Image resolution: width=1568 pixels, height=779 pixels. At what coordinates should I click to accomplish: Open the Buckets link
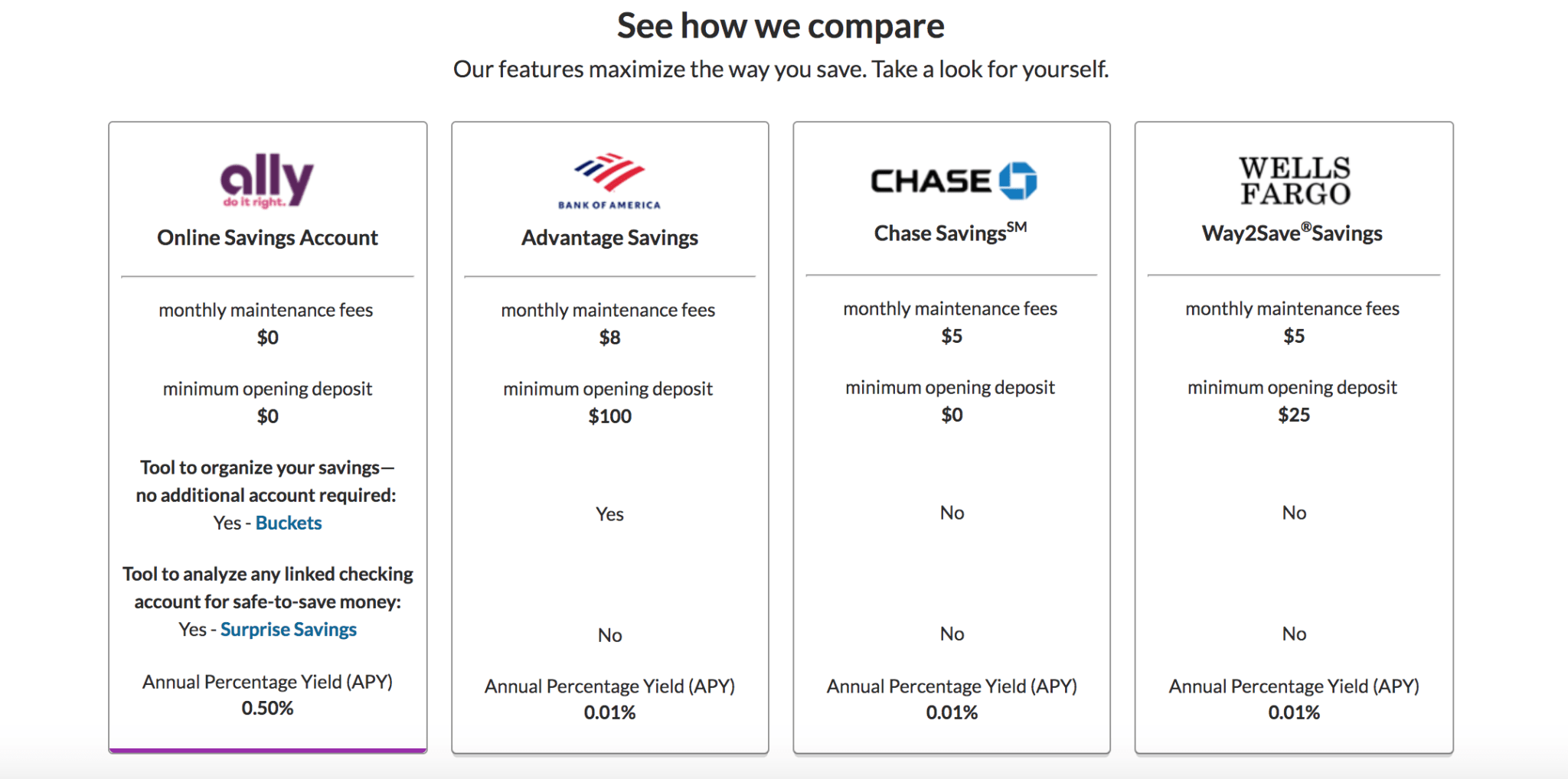[289, 523]
